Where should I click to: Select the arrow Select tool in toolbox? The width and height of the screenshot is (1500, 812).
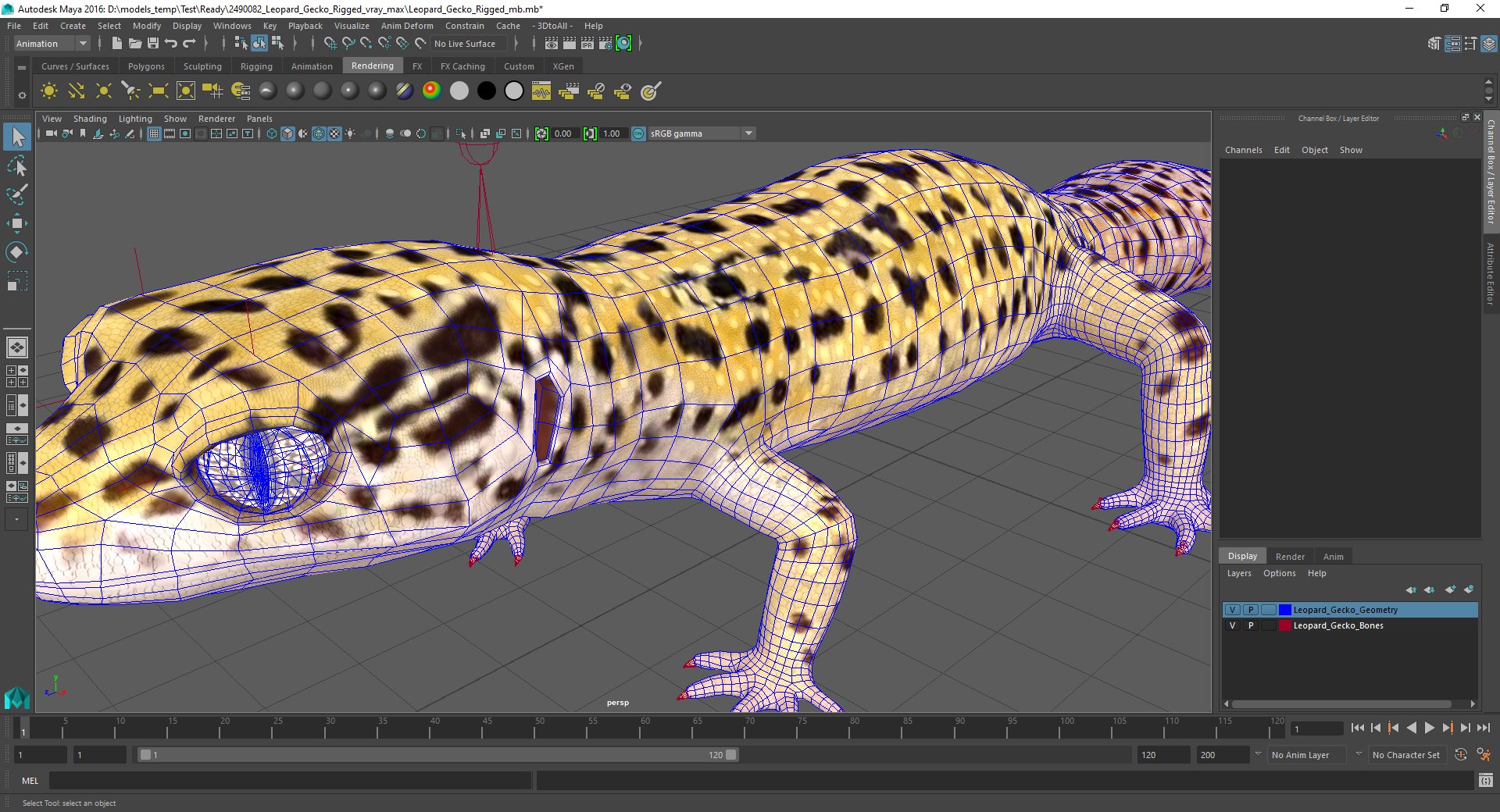click(16, 137)
